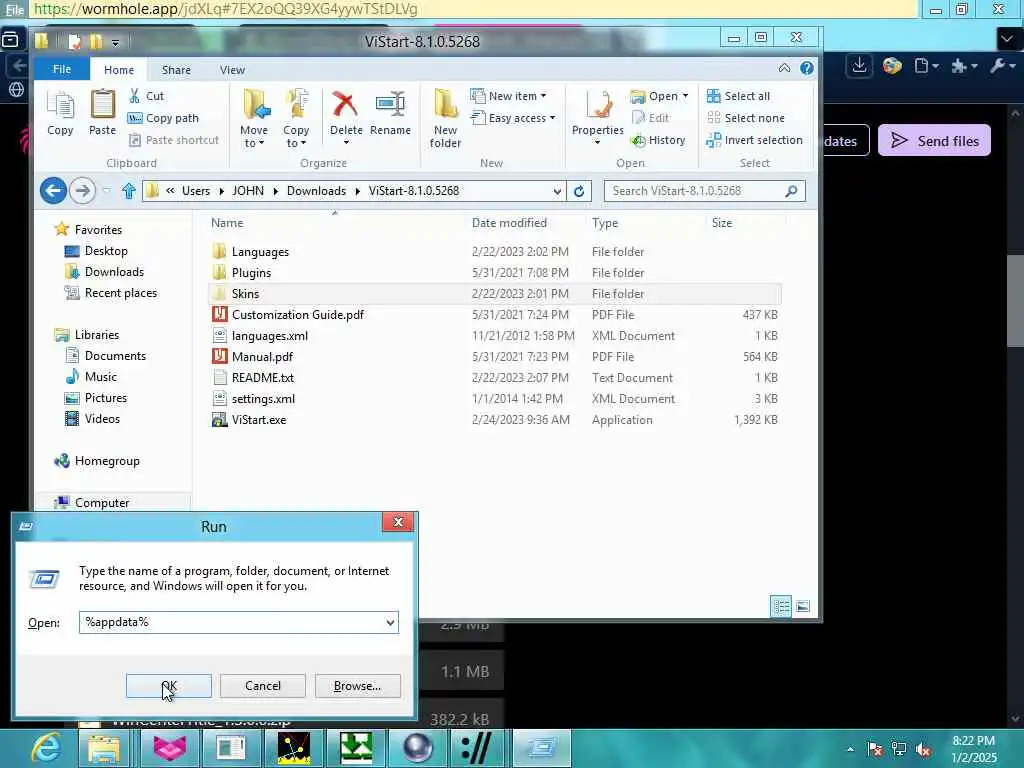This screenshot has height=768, width=1024.
Task: Select Desktop under Favorites
Action: coord(96,251)
